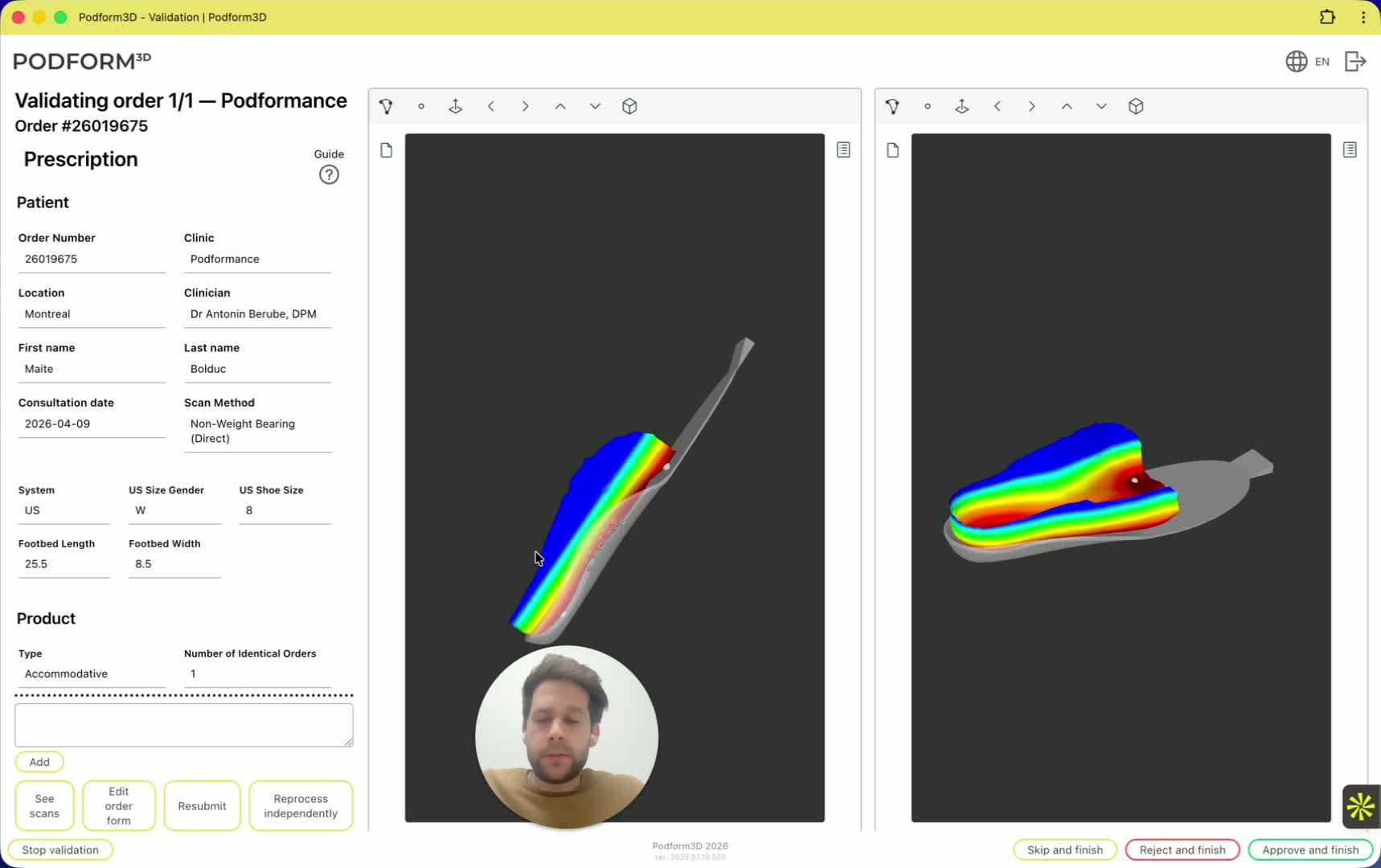This screenshot has height=868, width=1381.
Task: Click Skip and finish
Action: click(1065, 850)
